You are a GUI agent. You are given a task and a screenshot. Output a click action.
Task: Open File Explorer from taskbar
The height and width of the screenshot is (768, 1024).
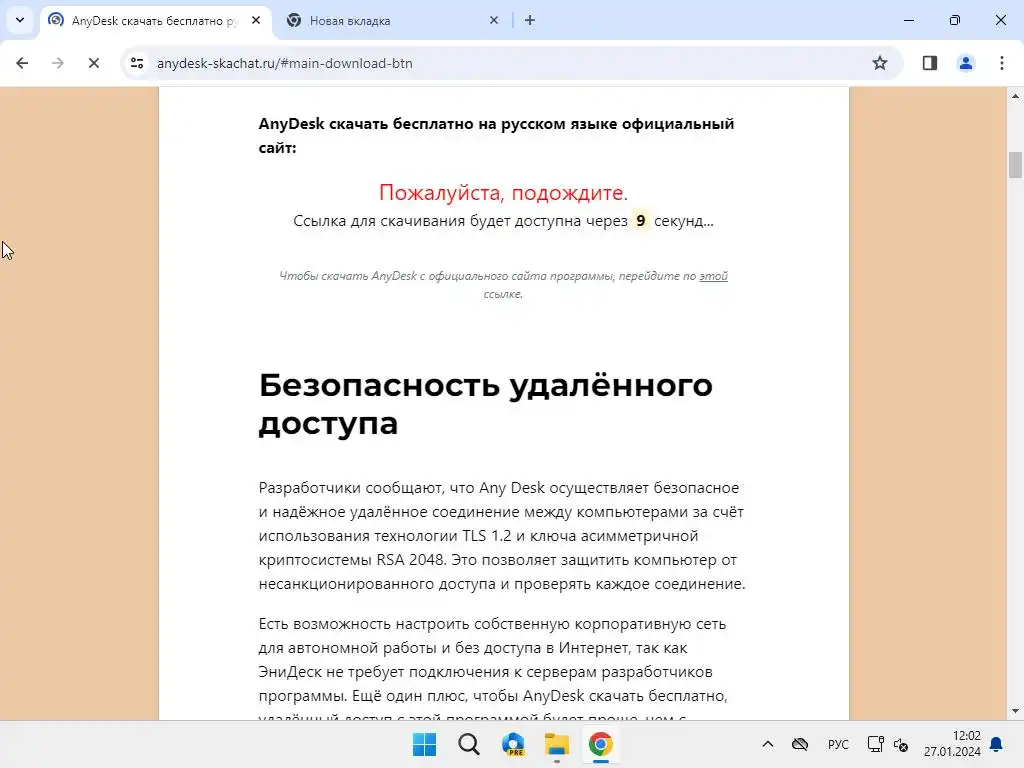[x=557, y=744]
